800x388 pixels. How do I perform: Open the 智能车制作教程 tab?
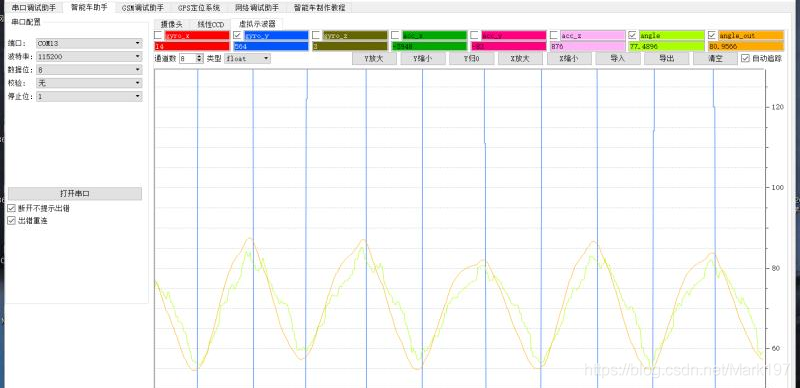(x=319, y=8)
